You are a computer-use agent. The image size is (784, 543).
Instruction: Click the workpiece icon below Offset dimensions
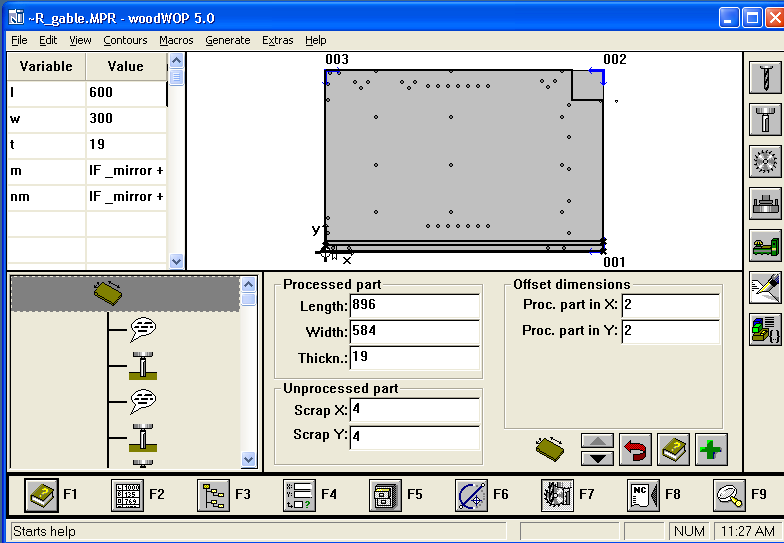coord(550,448)
